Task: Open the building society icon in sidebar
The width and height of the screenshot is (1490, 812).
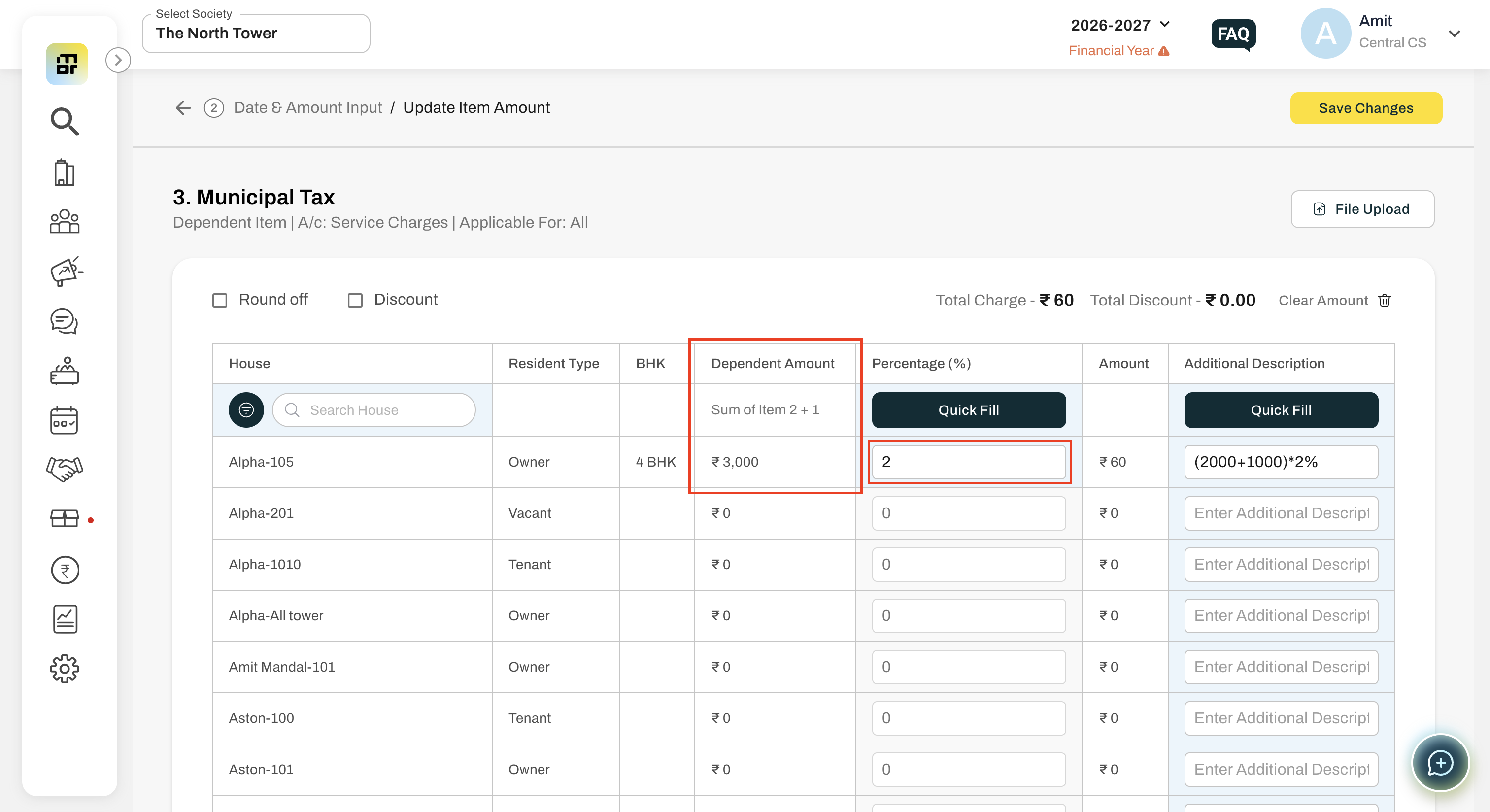Action: [64, 172]
